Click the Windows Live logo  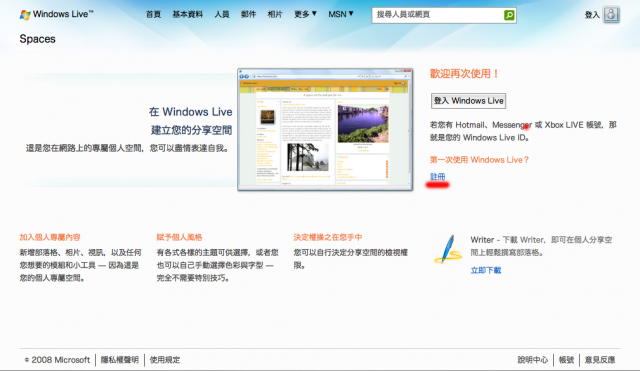click(56, 14)
